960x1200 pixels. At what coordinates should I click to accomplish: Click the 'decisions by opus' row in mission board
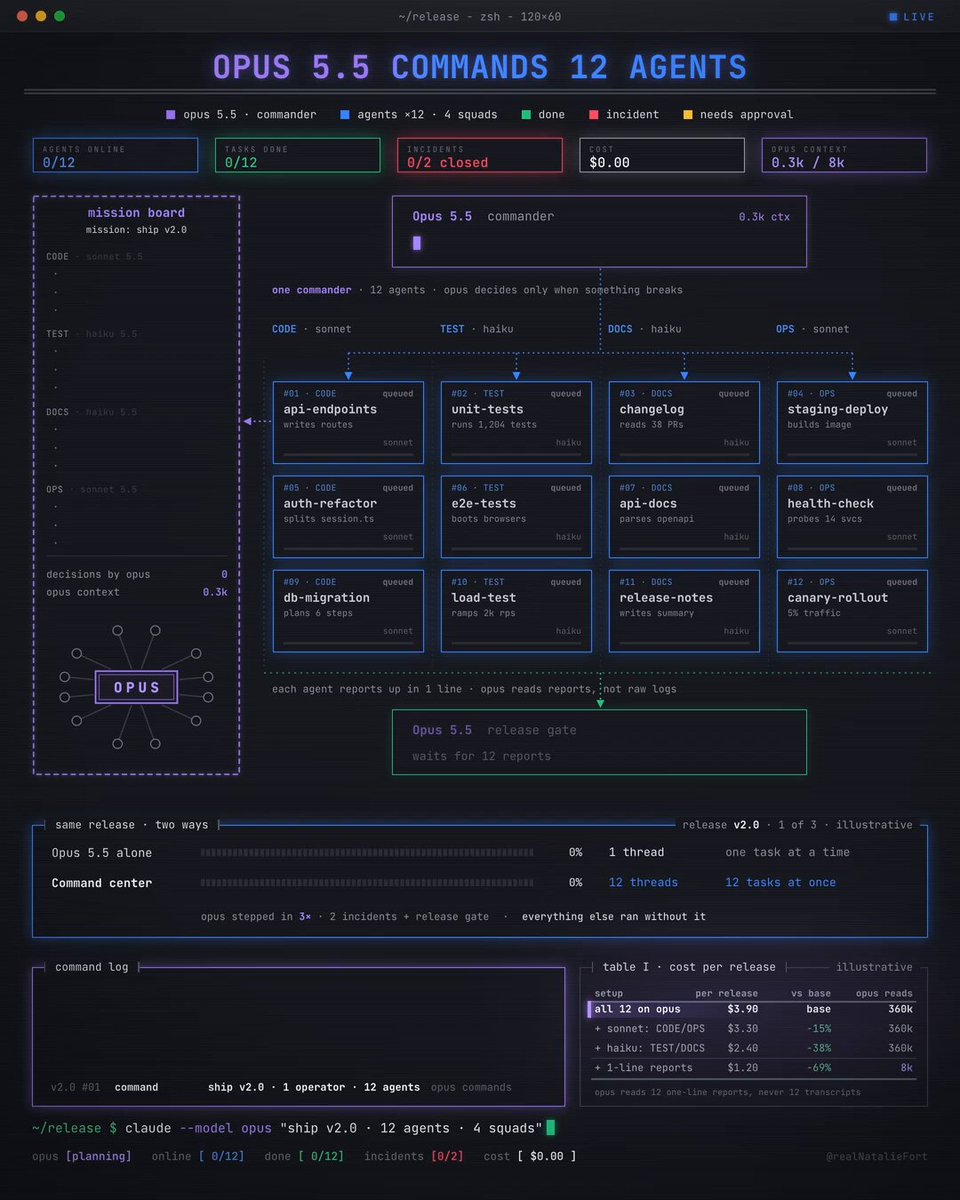point(136,575)
